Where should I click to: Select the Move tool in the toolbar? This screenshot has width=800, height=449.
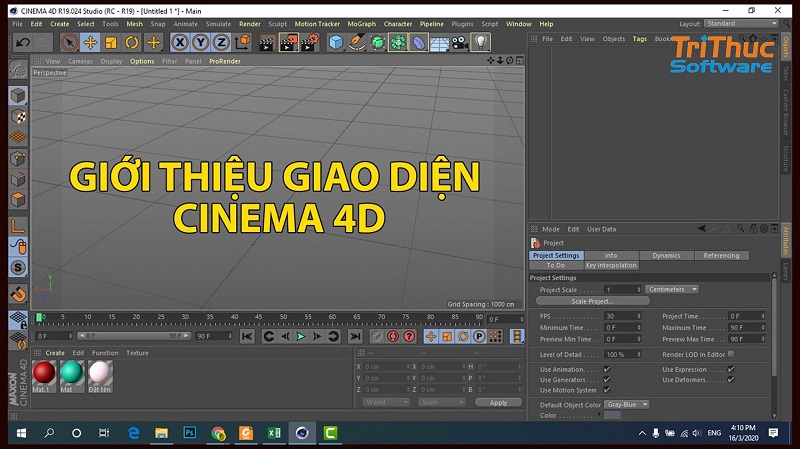click(x=90, y=42)
